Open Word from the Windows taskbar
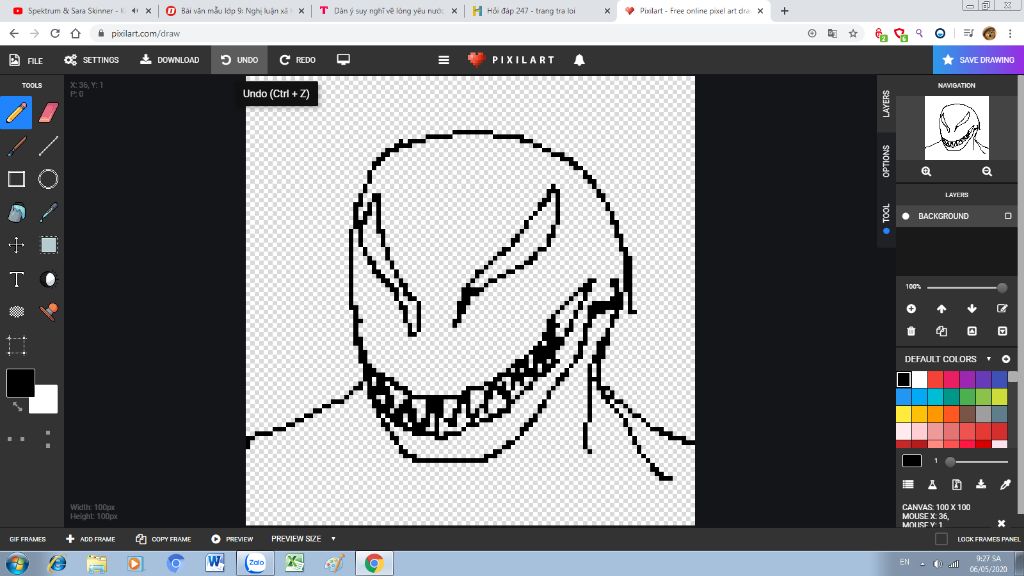Screen dimensions: 1024x576 [215, 563]
